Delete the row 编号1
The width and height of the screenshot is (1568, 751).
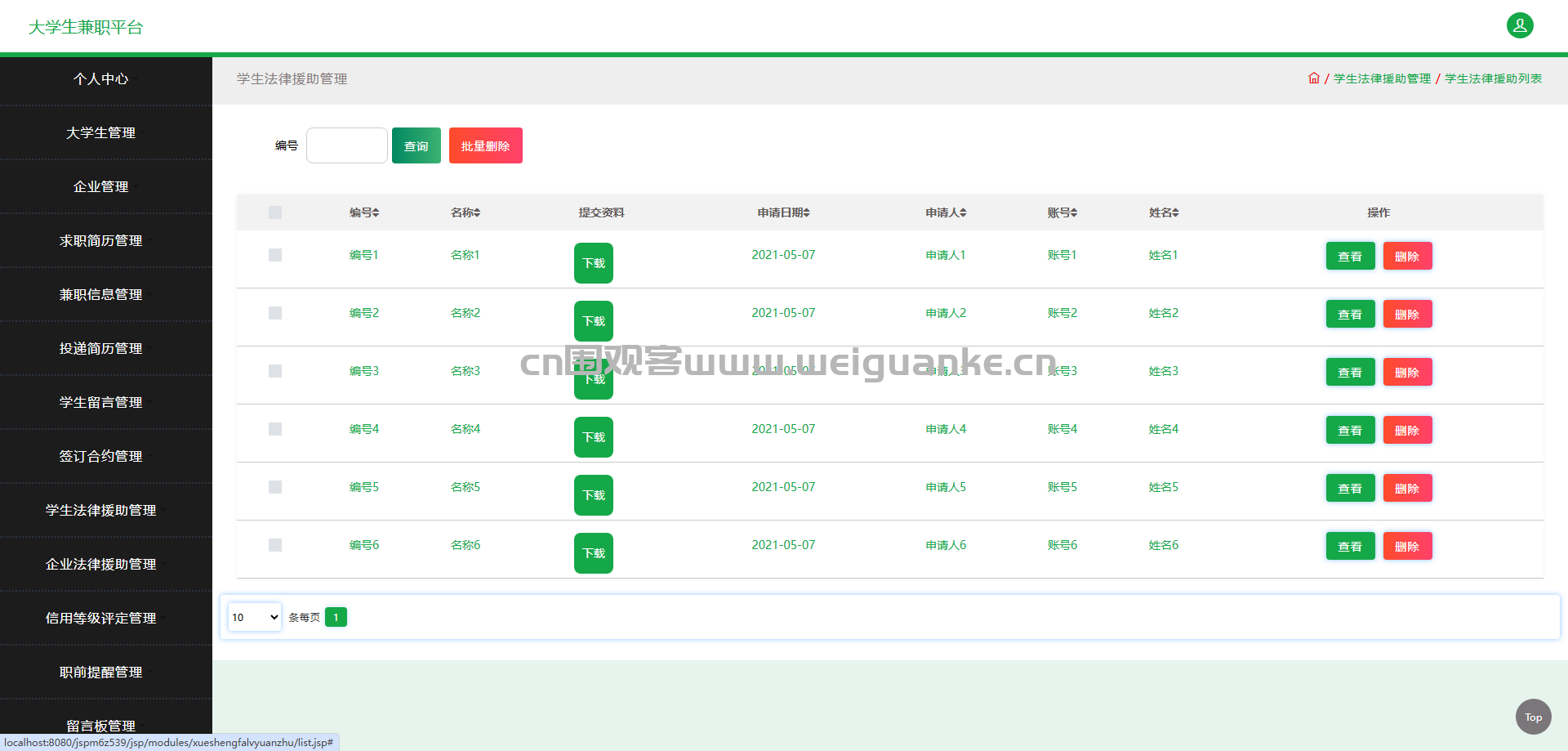(1407, 256)
